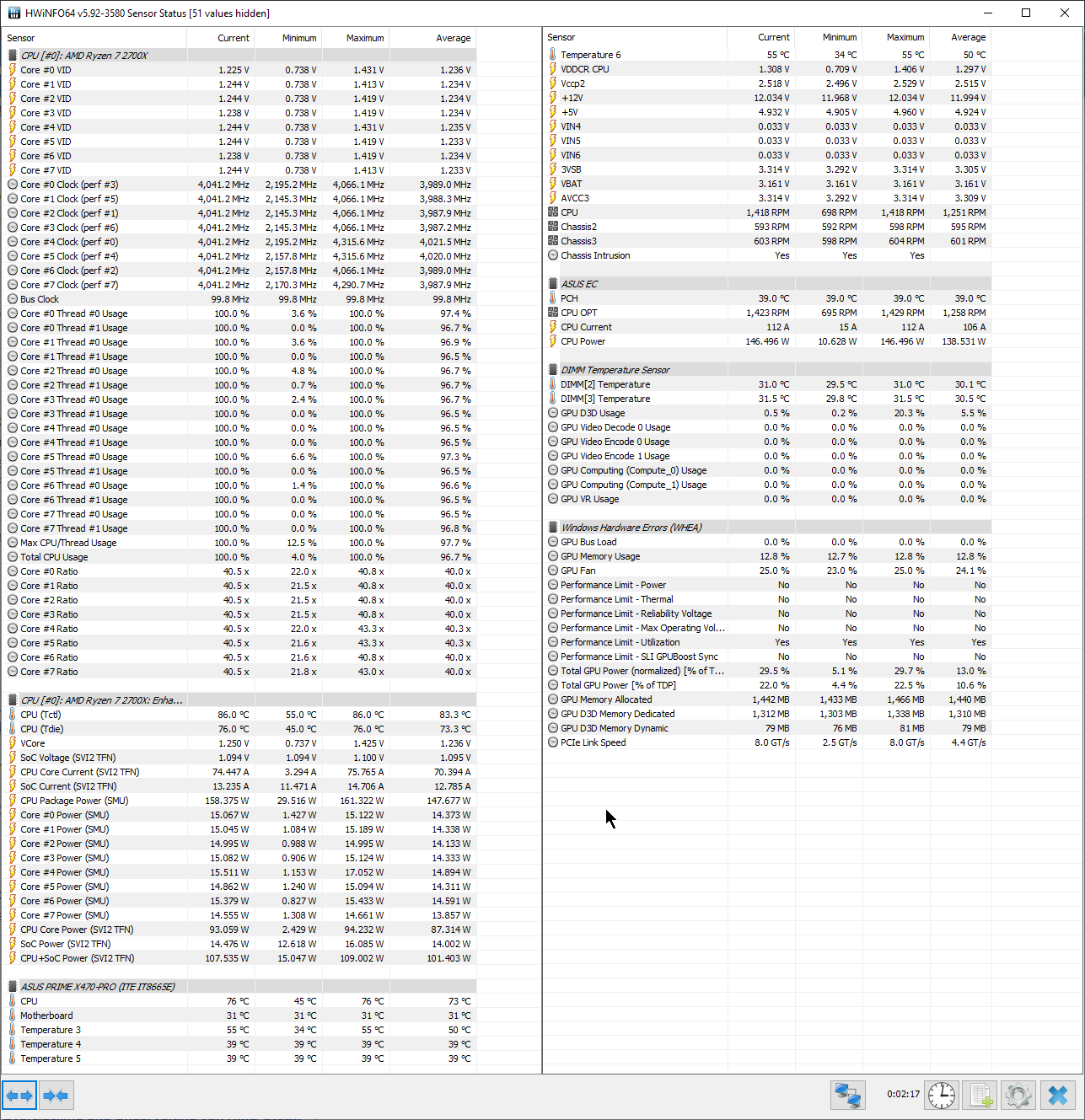Click the Bus Clock row clock icon
The image size is (1085, 1120).
12,299
